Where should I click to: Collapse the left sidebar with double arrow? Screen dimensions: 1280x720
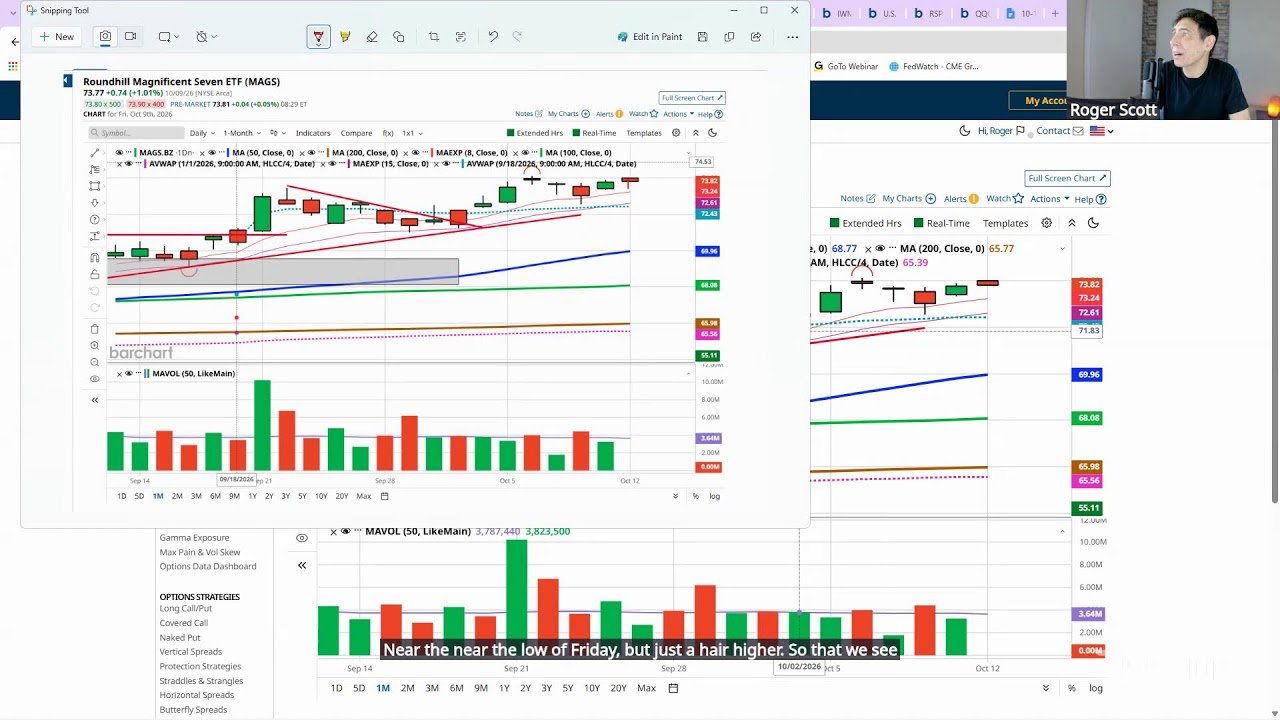pyautogui.click(x=302, y=565)
